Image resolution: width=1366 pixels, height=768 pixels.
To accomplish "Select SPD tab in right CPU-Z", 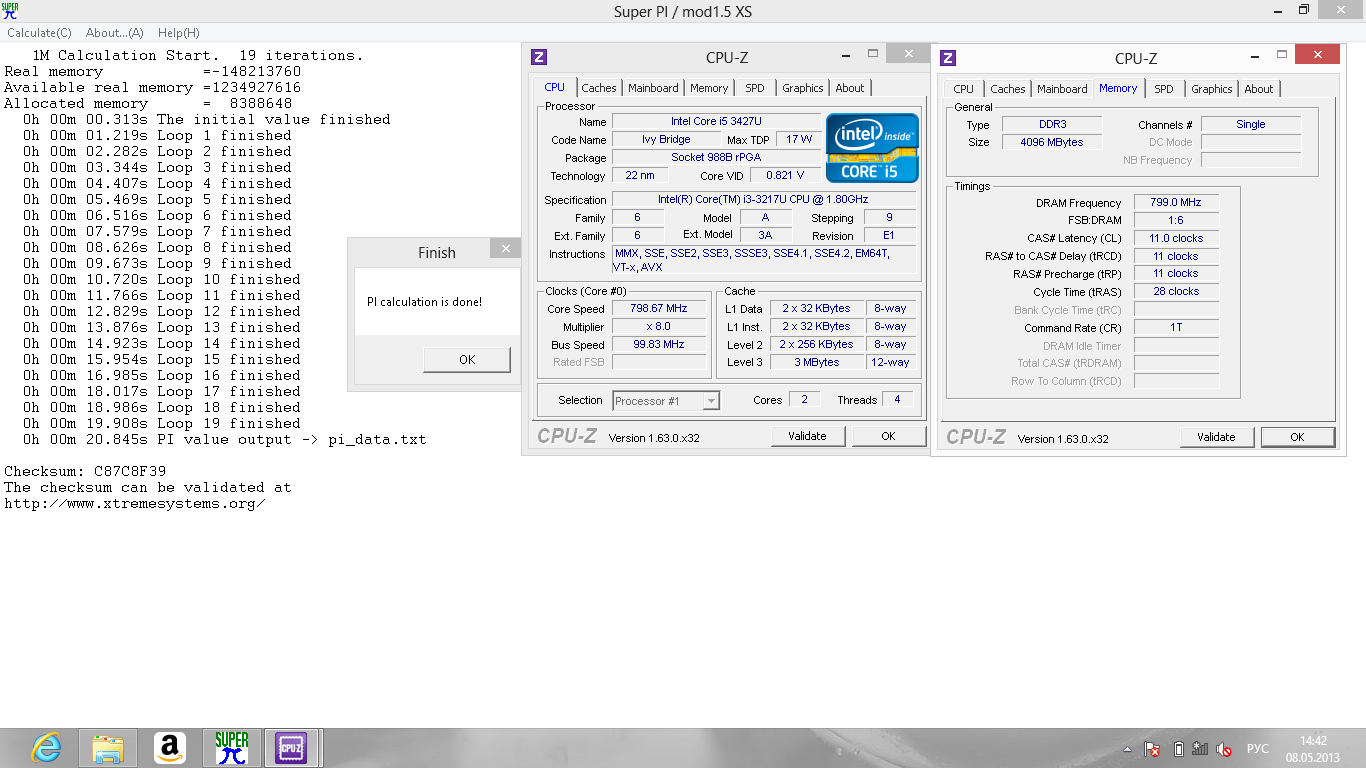I will pyautogui.click(x=1164, y=89).
